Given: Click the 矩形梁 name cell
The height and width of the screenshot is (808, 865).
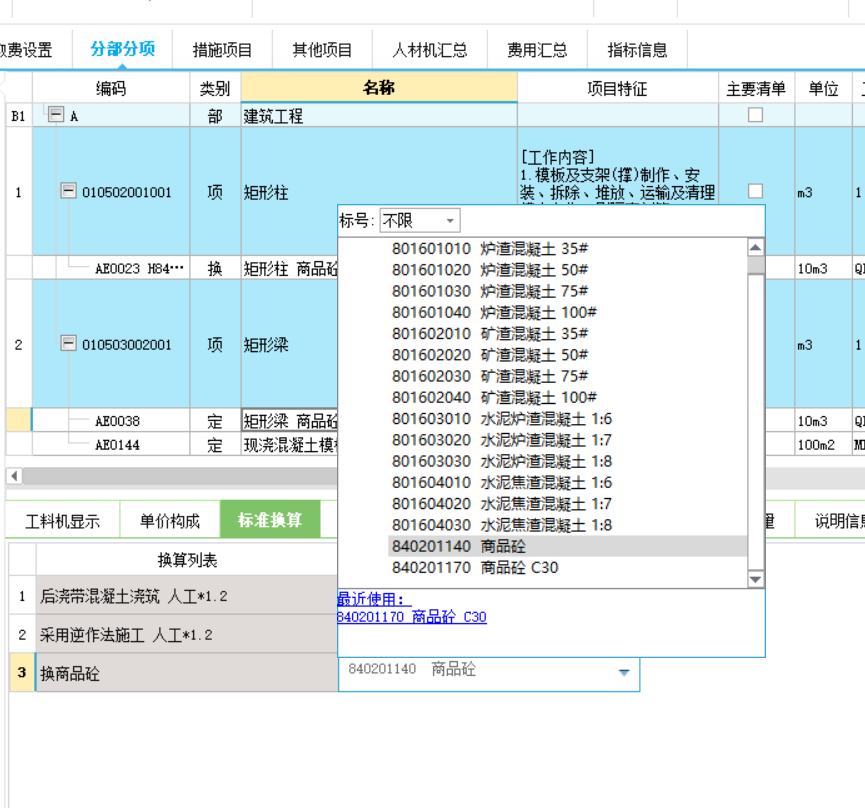Looking at the screenshot, I should tap(290, 344).
